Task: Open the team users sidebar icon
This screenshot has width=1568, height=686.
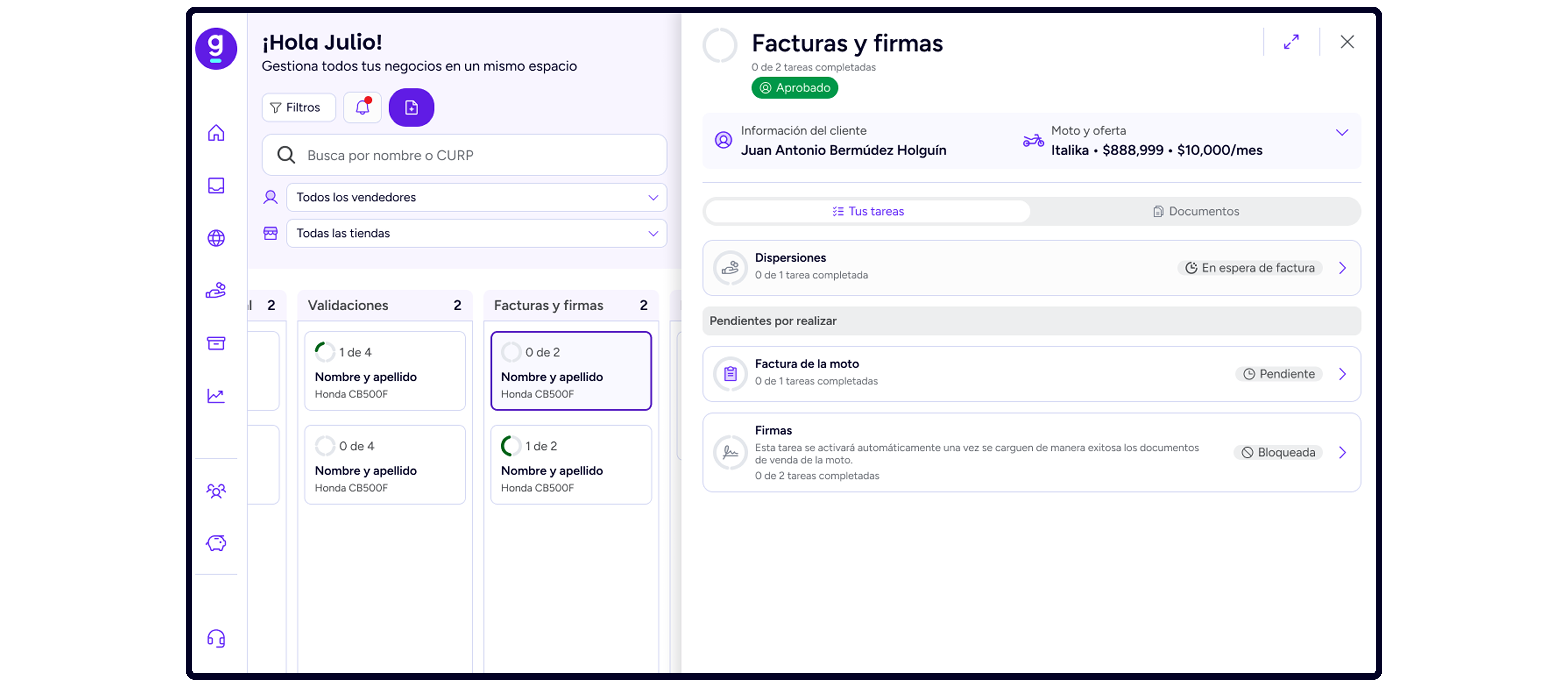Action: coord(216,491)
